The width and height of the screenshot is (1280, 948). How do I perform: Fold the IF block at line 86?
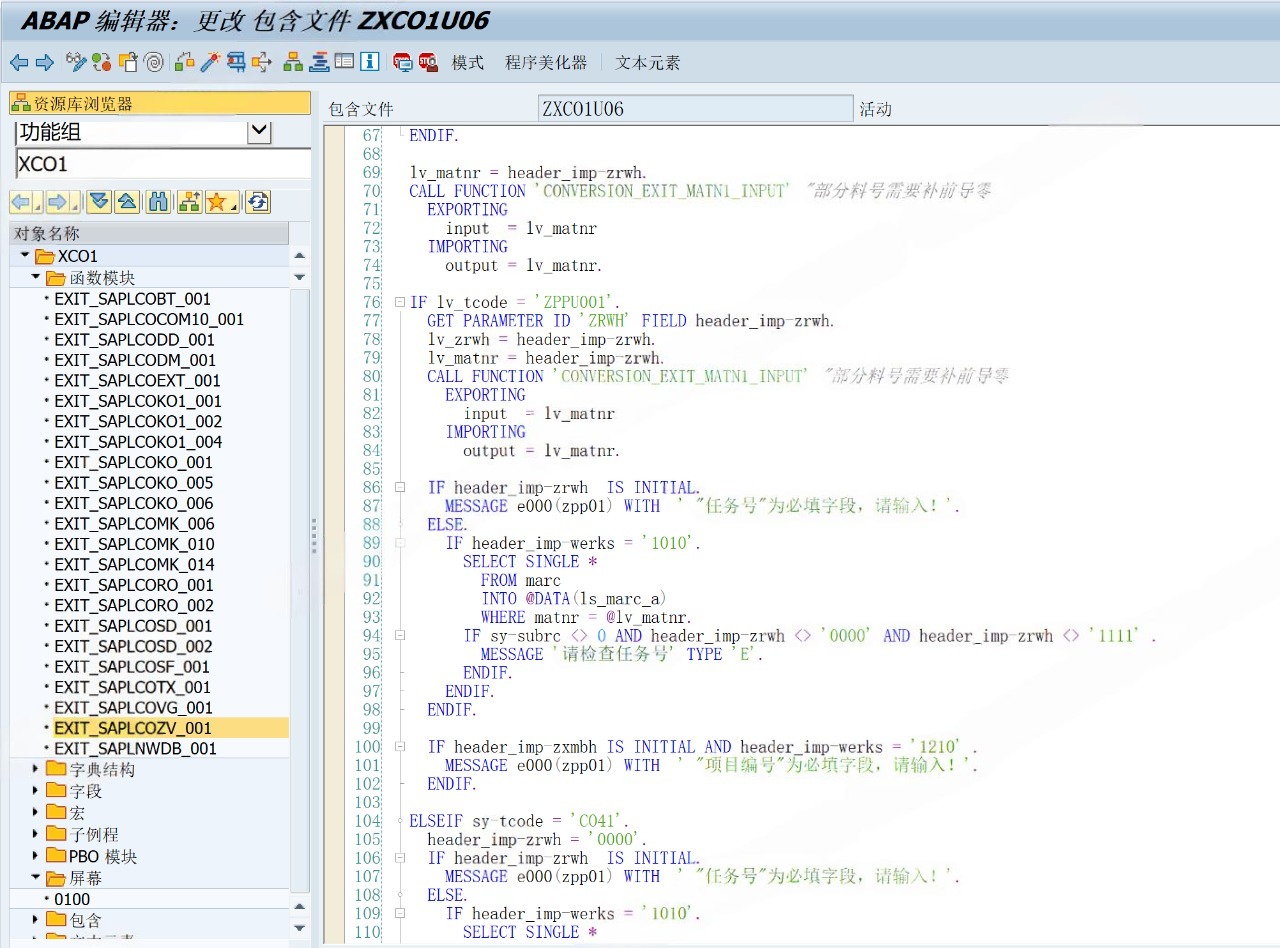pos(400,487)
